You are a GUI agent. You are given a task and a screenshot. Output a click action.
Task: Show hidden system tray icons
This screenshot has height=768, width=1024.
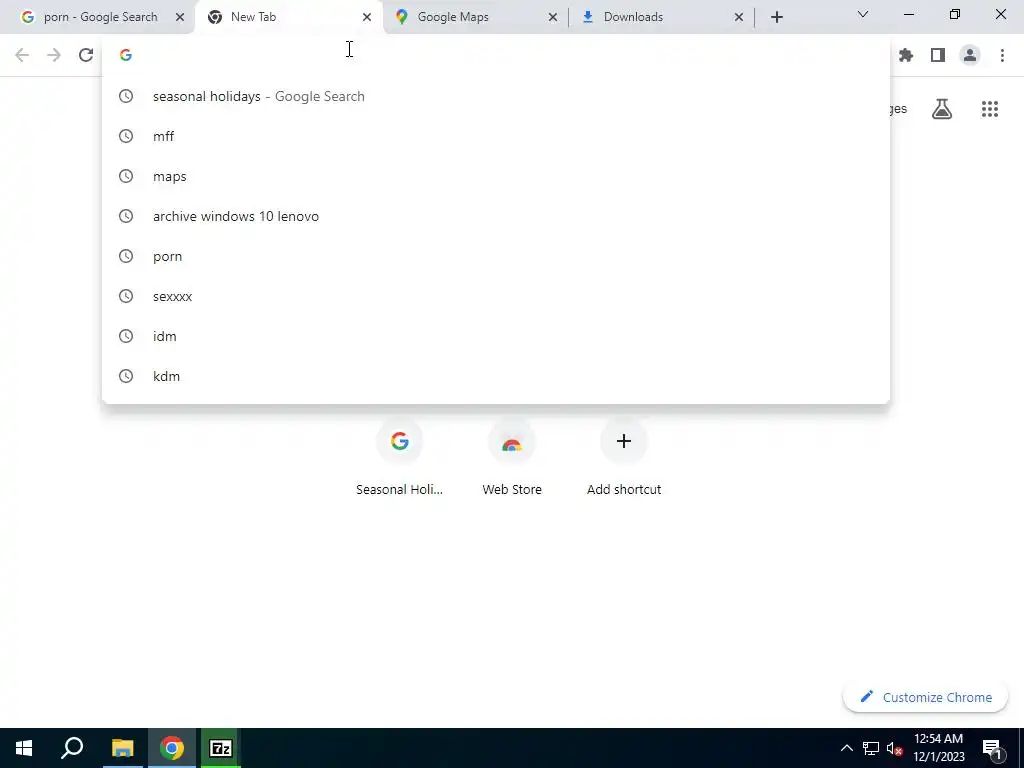(846, 748)
